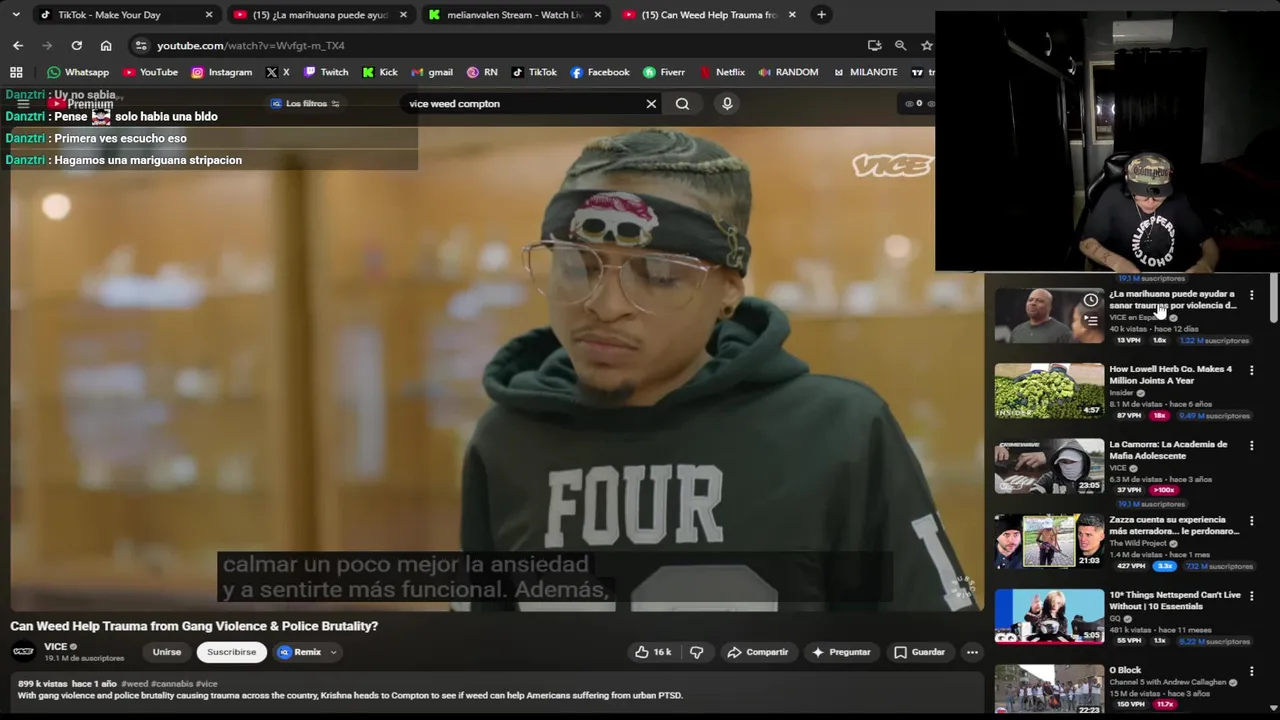Open the X bookmark
The width and height of the screenshot is (1280, 720).
(x=277, y=72)
